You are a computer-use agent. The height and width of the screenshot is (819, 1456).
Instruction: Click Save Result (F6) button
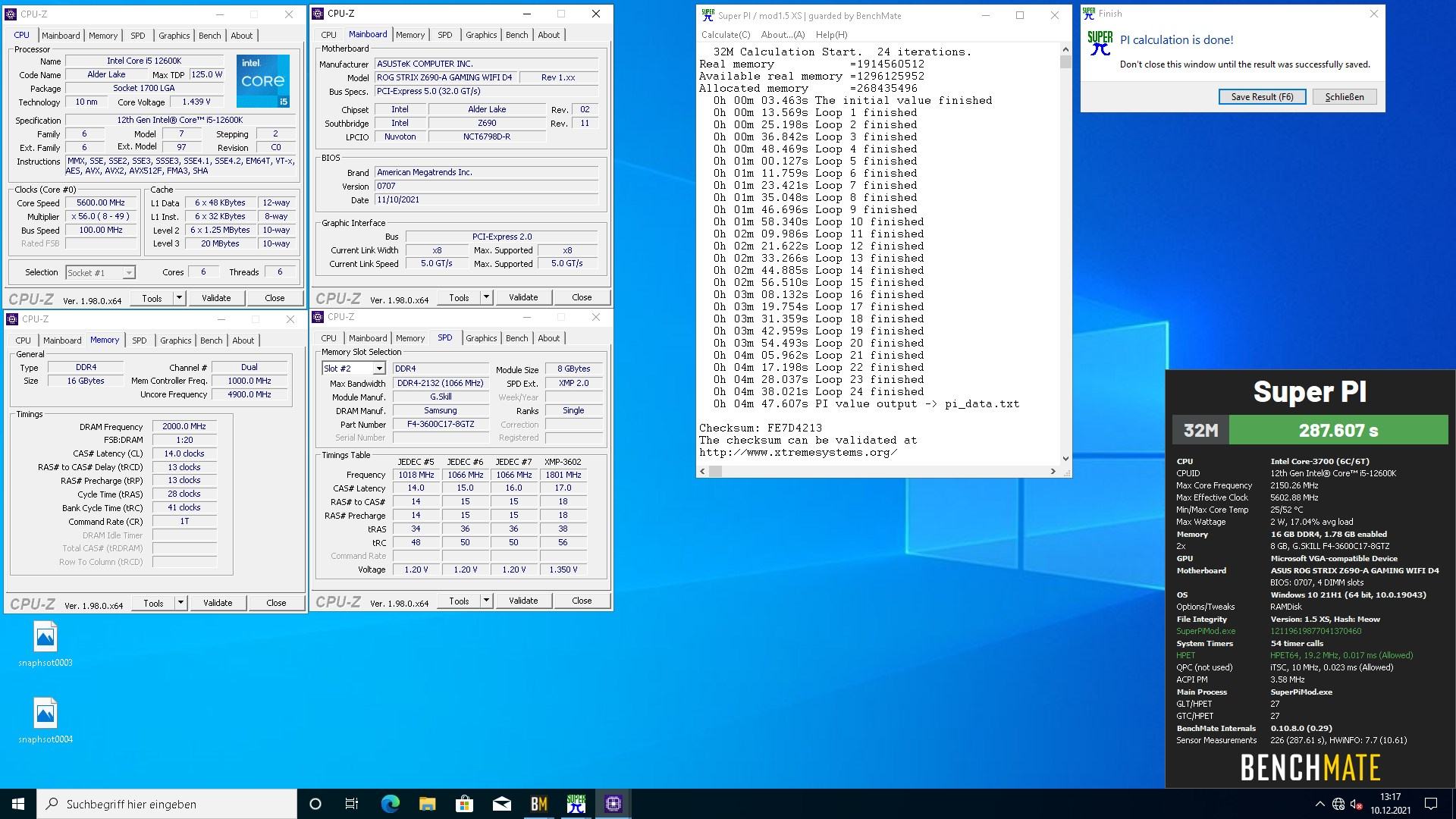pyautogui.click(x=1262, y=97)
